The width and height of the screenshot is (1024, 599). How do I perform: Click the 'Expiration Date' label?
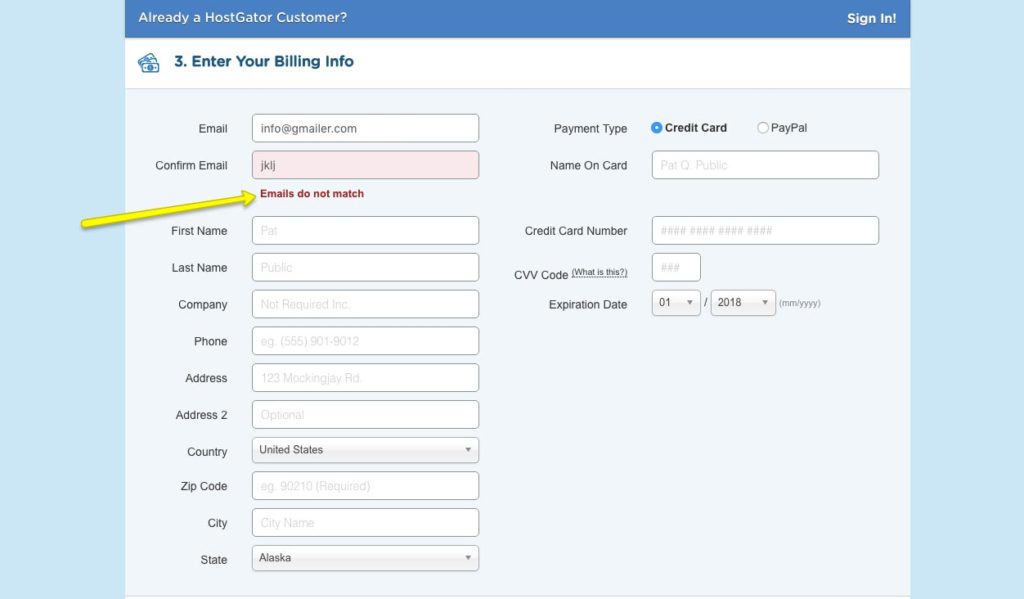[588, 305]
